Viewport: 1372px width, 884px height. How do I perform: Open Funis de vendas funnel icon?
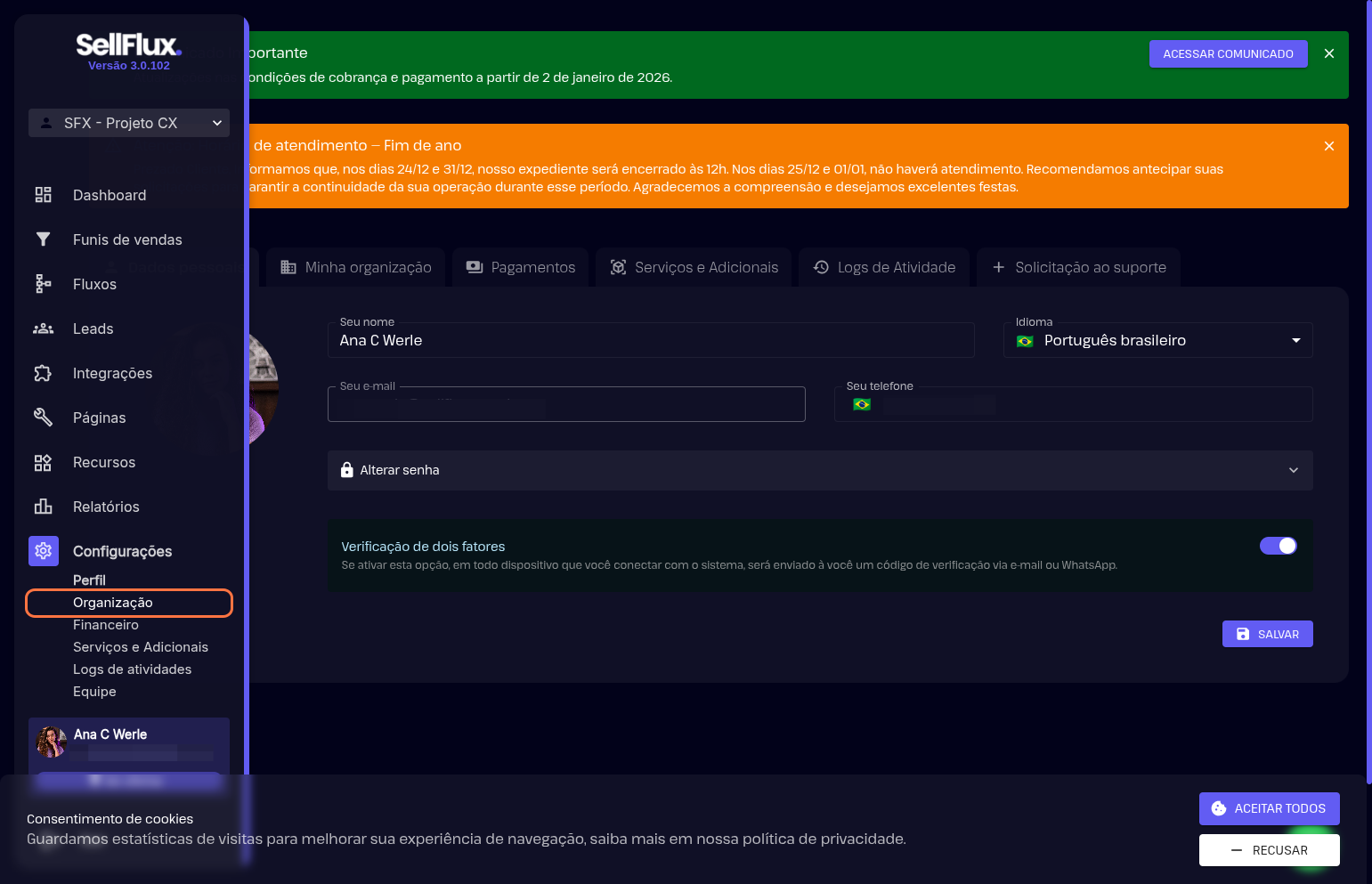pos(43,239)
